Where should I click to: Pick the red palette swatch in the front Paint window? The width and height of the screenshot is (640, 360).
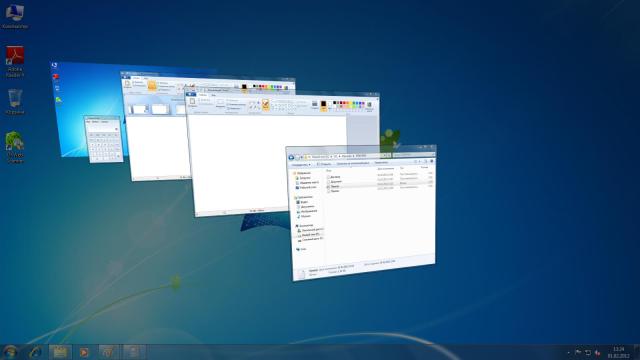344,103
